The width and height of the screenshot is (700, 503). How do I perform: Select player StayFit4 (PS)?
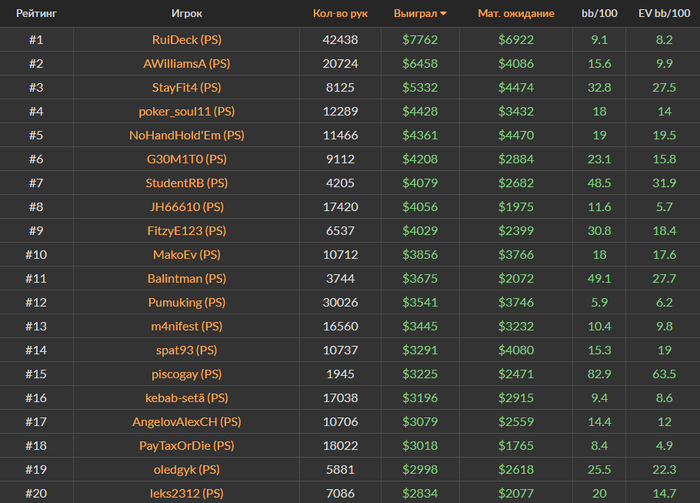coord(186,88)
